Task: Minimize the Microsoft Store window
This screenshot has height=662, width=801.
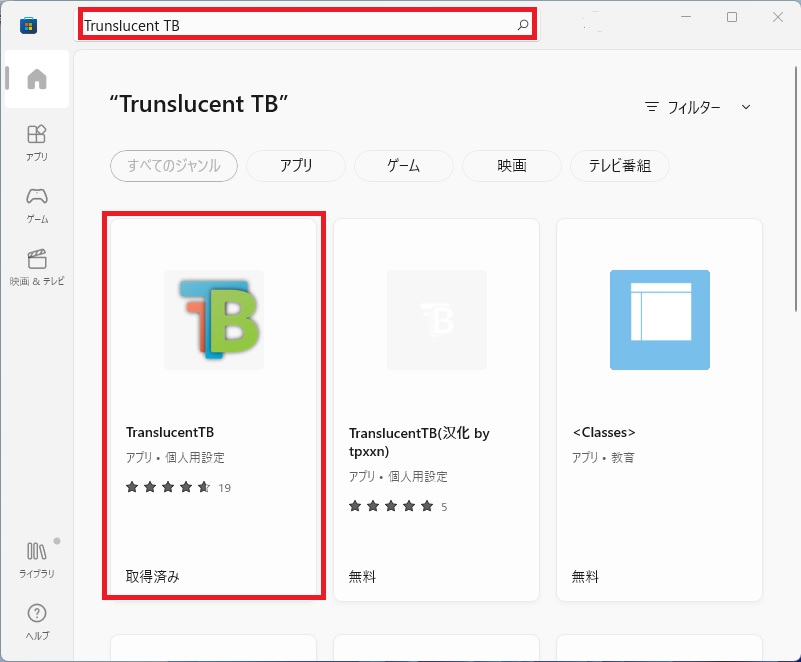Action: point(686,17)
